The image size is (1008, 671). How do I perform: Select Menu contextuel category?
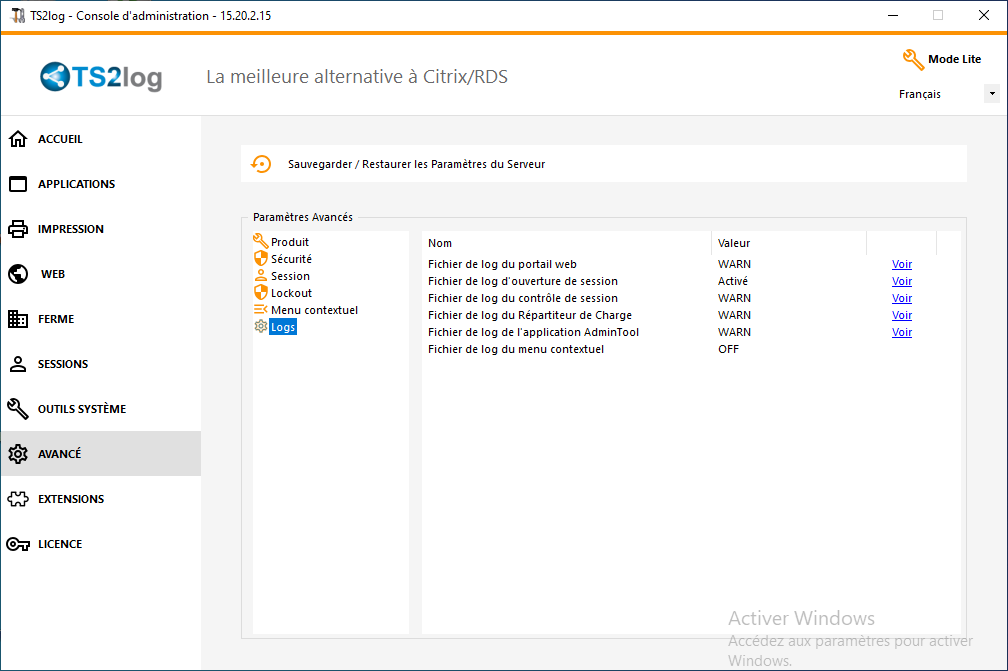313,310
